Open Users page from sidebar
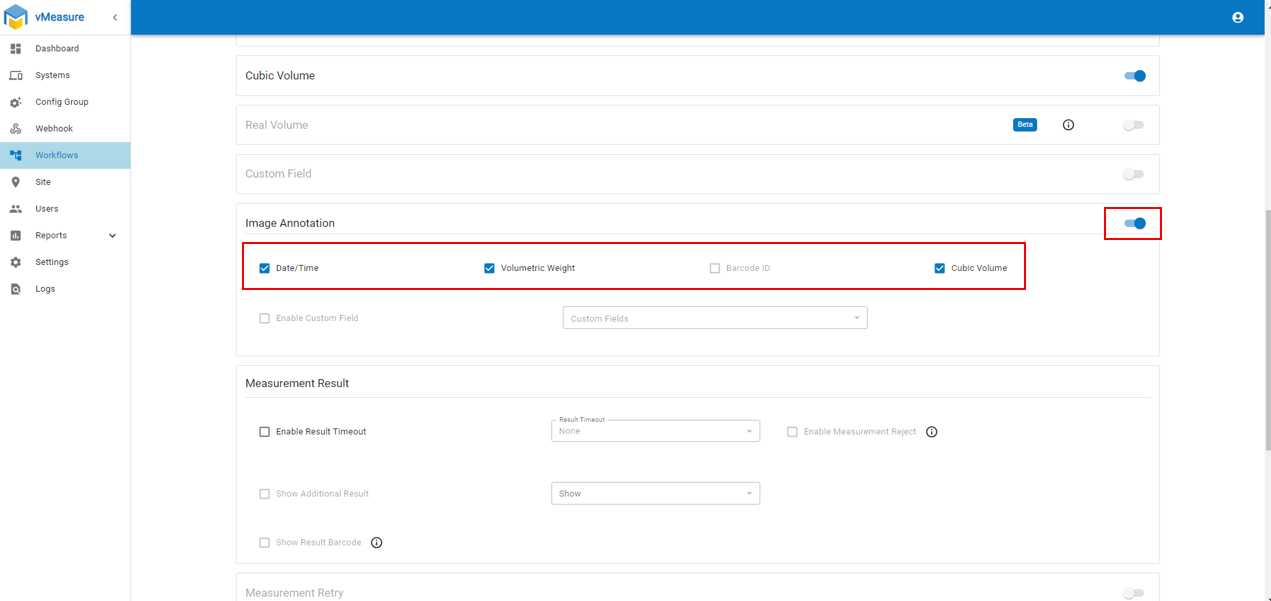This screenshot has width=1271, height=601. [47, 209]
